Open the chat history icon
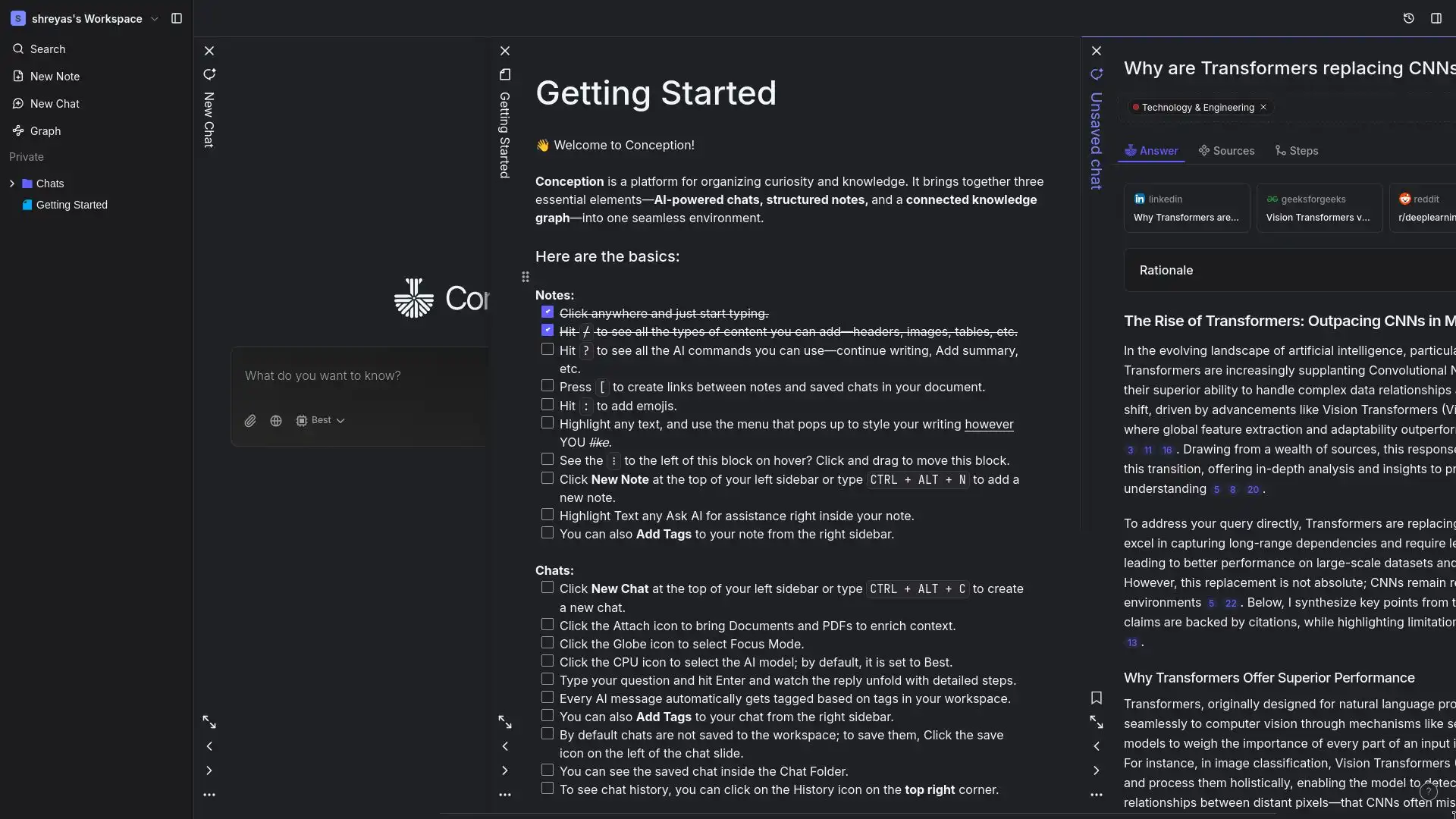The height and width of the screenshot is (819, 1456). (x=1408, y=18)
